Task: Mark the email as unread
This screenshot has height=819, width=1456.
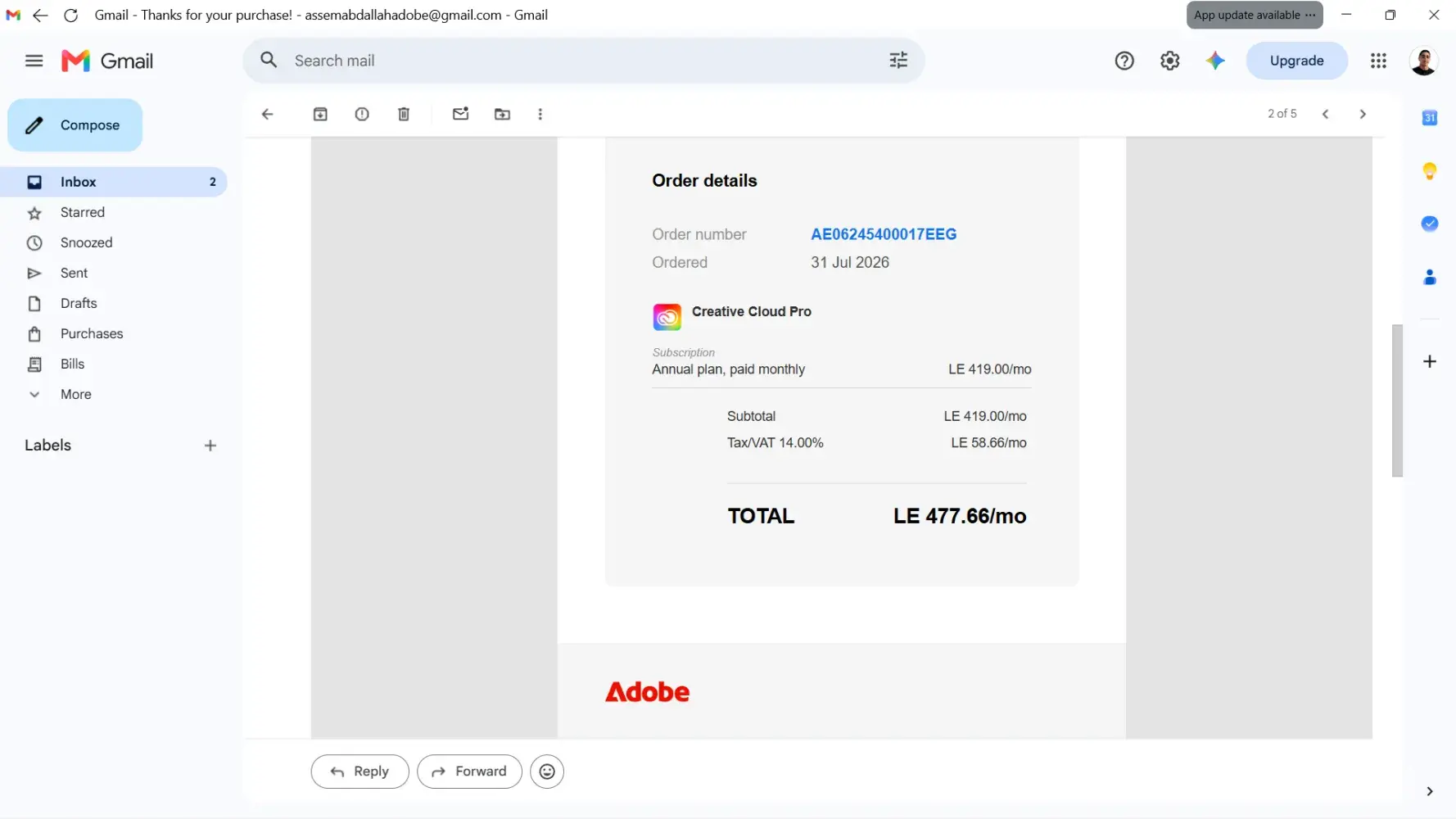Action: click(461, 114)
